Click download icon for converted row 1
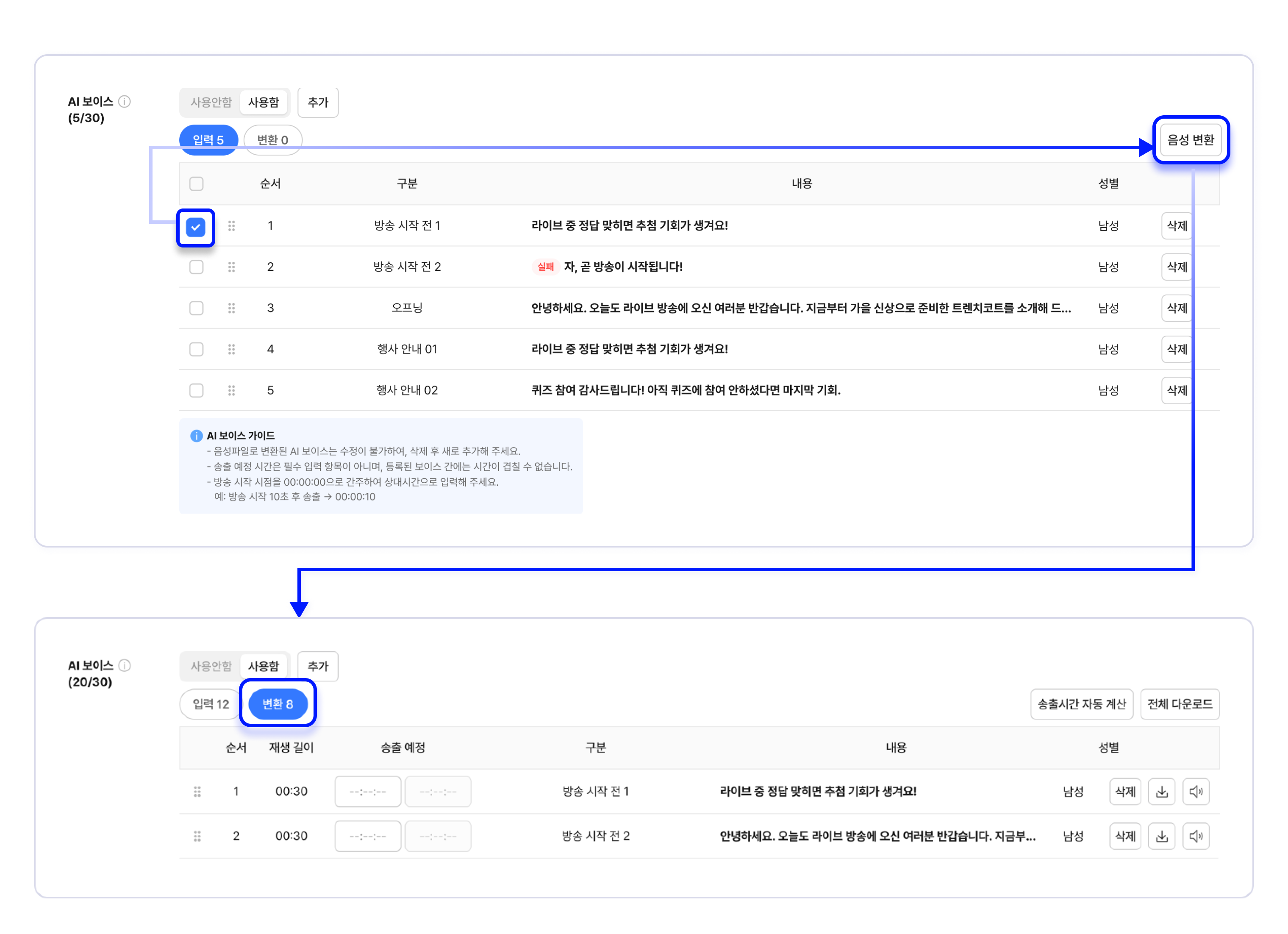The image size is (1288, 934). point(1161,792)
